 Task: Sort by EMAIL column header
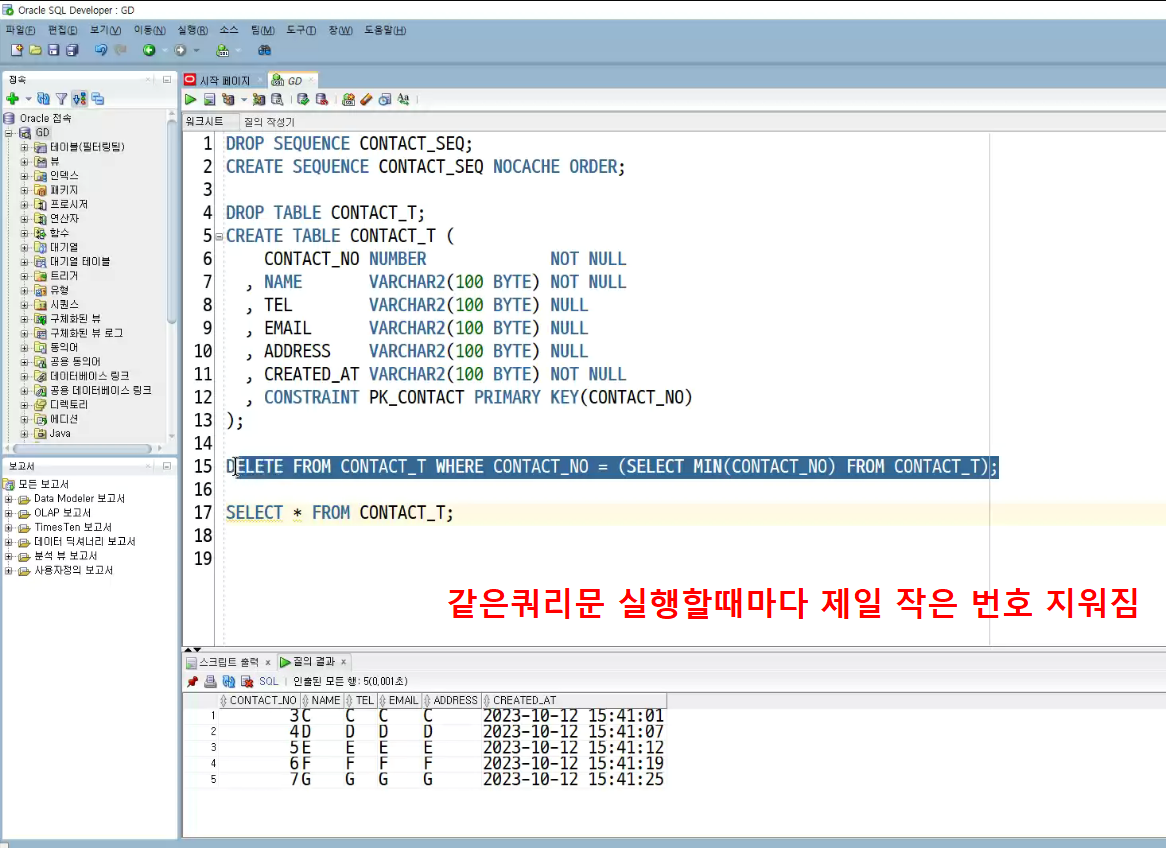[x=399, y=700]
